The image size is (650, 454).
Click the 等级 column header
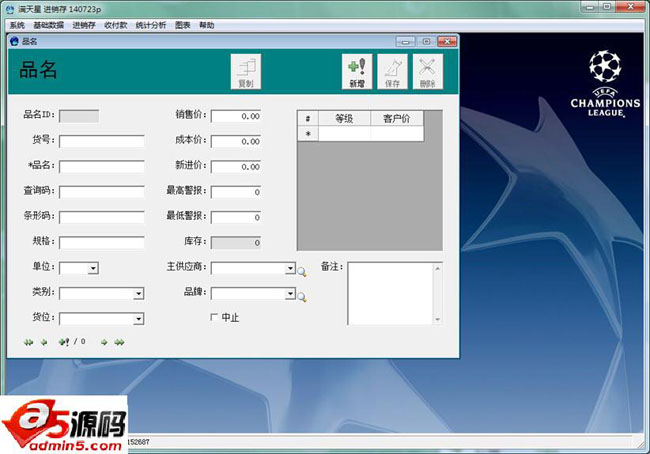[344, 119]
